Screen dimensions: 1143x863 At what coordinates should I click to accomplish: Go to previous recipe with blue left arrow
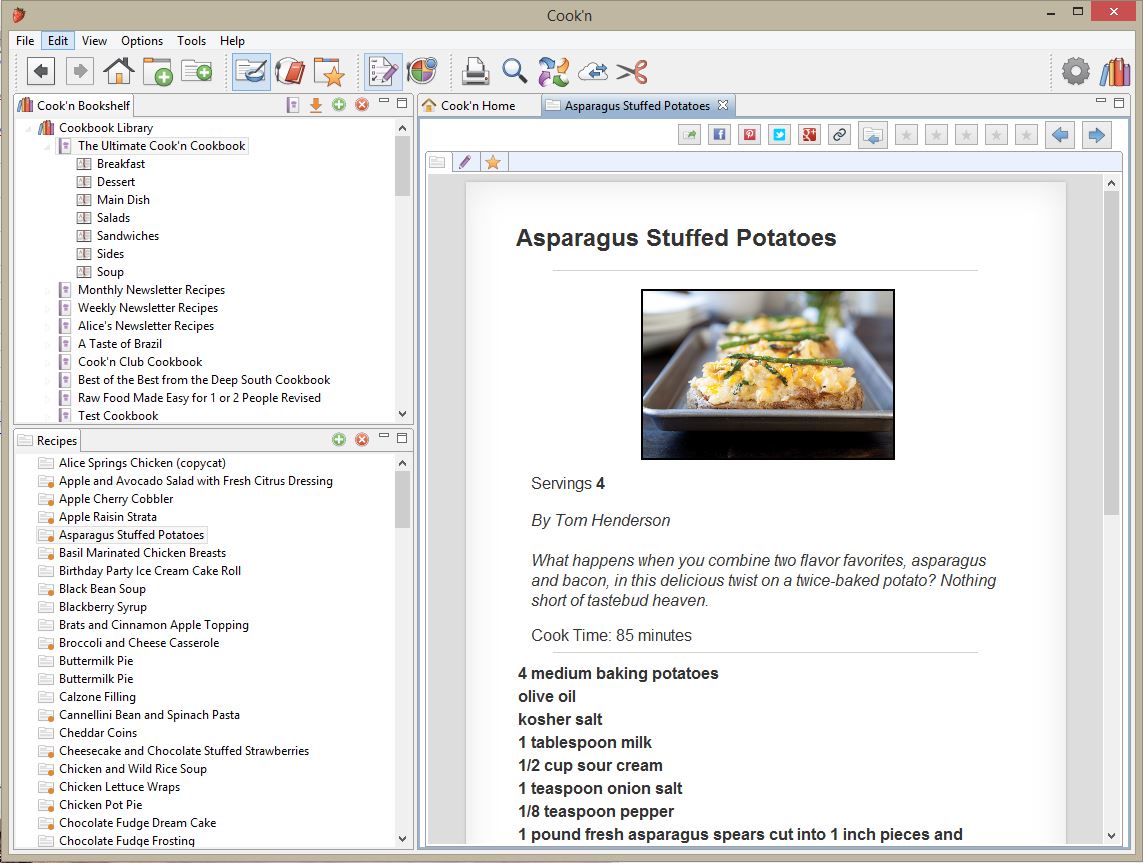pos(1060,135)
